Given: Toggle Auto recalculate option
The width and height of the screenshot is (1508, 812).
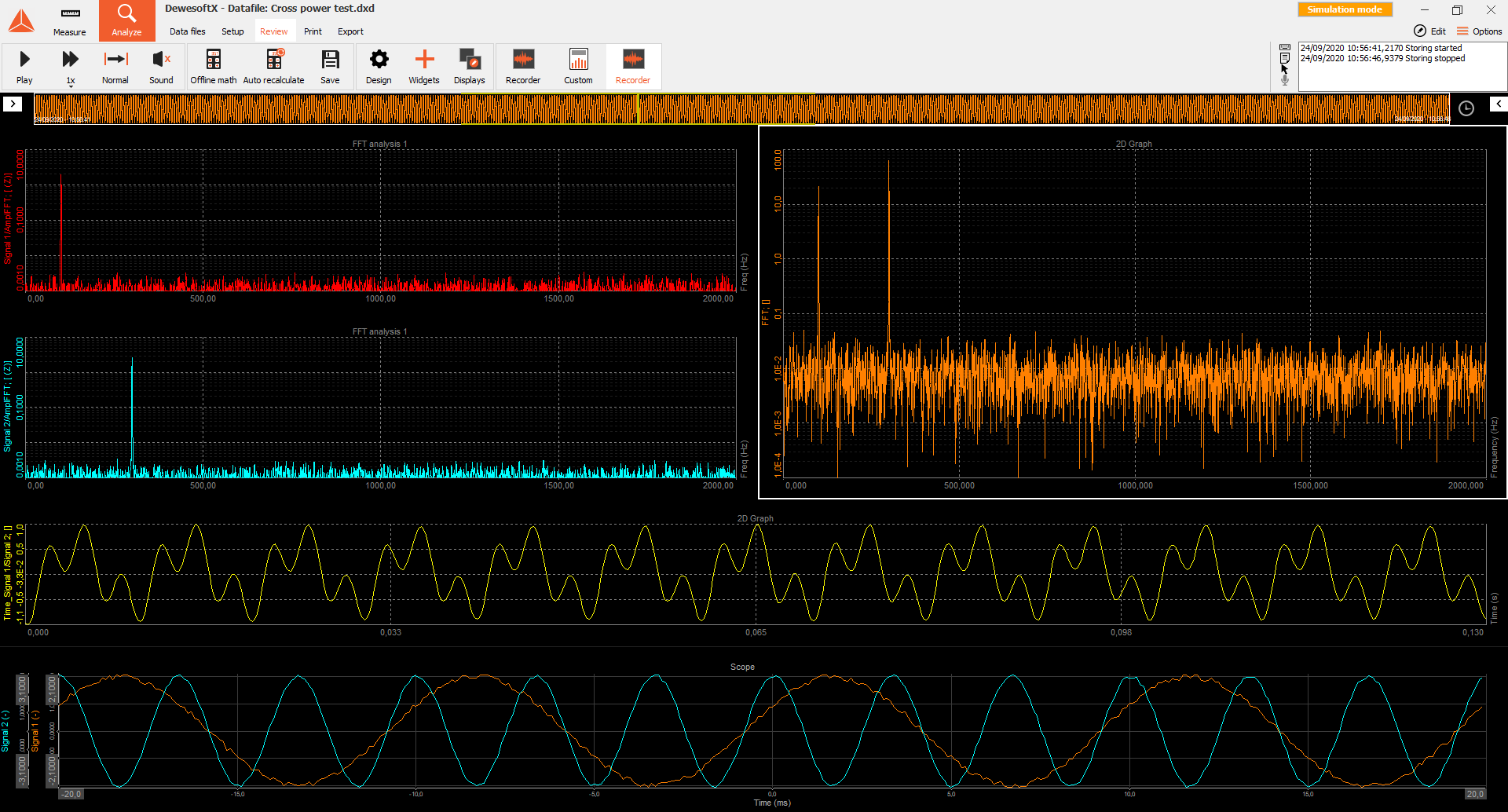Looking at the screenshot, I should point(273,66).
